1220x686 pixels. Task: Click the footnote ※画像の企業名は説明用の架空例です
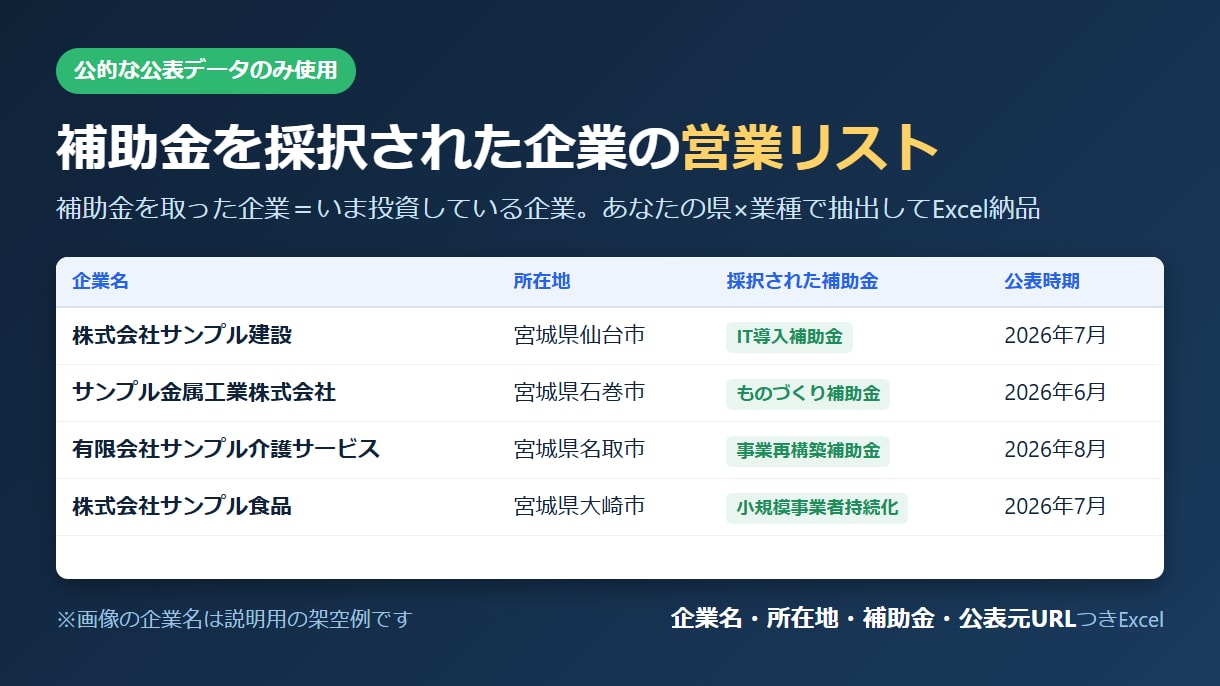click(234, 619)
